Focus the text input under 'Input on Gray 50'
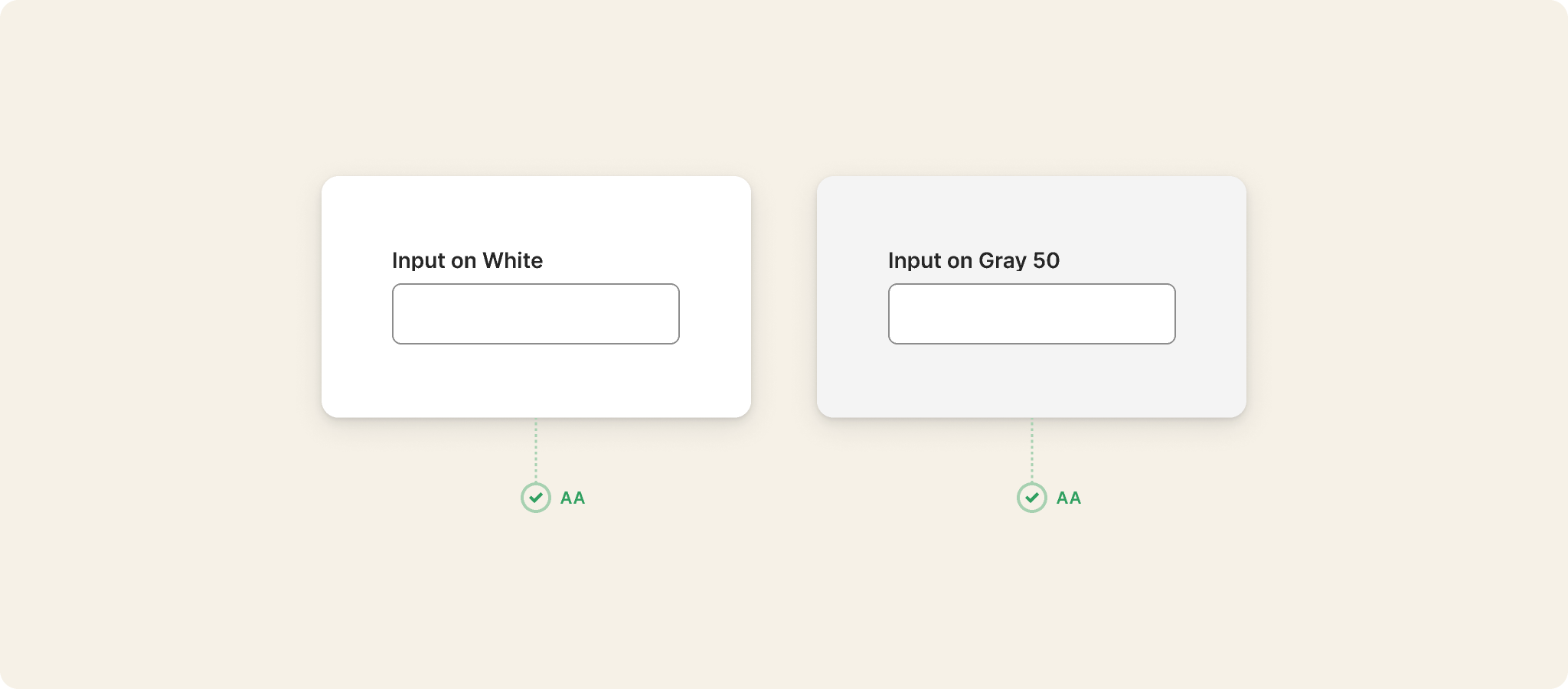The image size is (1568, 689). (x=1032, y=314)
